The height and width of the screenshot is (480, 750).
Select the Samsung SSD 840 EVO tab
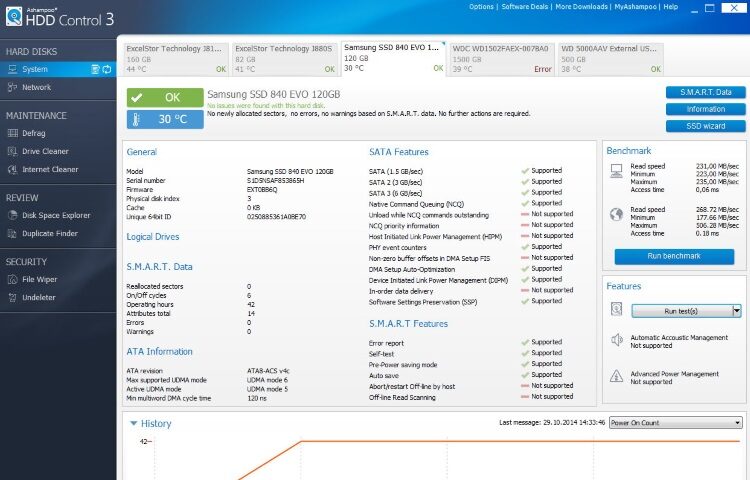(393, 58)
